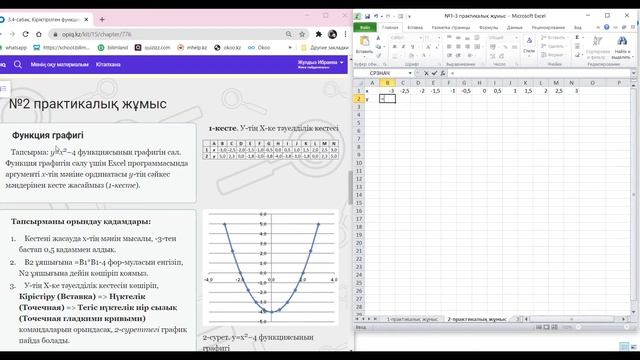Click the Insert cells (Вставить) button in Cells group
The width and height of the screenshot is (640, 360).
pos(553,38)
